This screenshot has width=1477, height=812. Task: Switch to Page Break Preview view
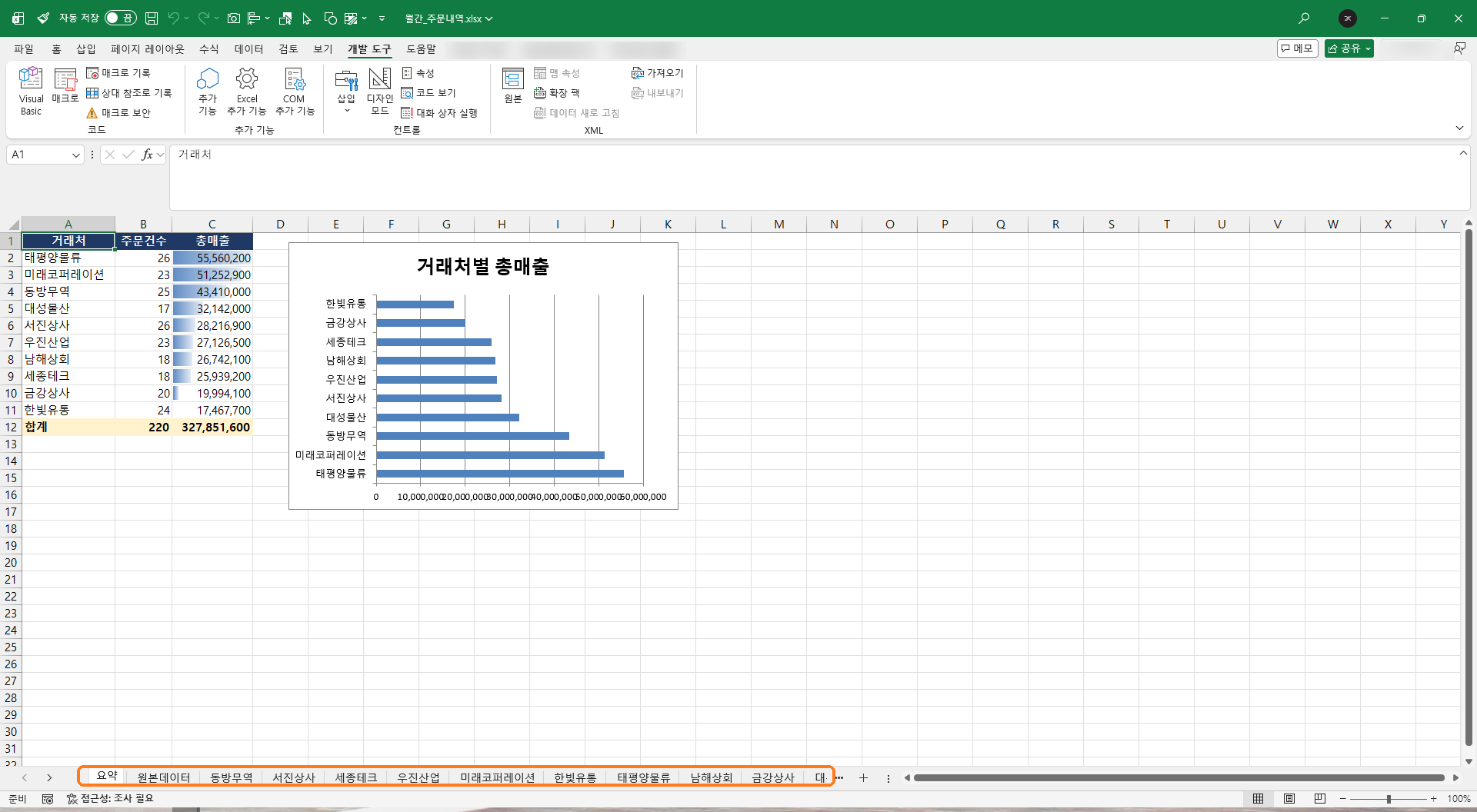click(1320, 799)
